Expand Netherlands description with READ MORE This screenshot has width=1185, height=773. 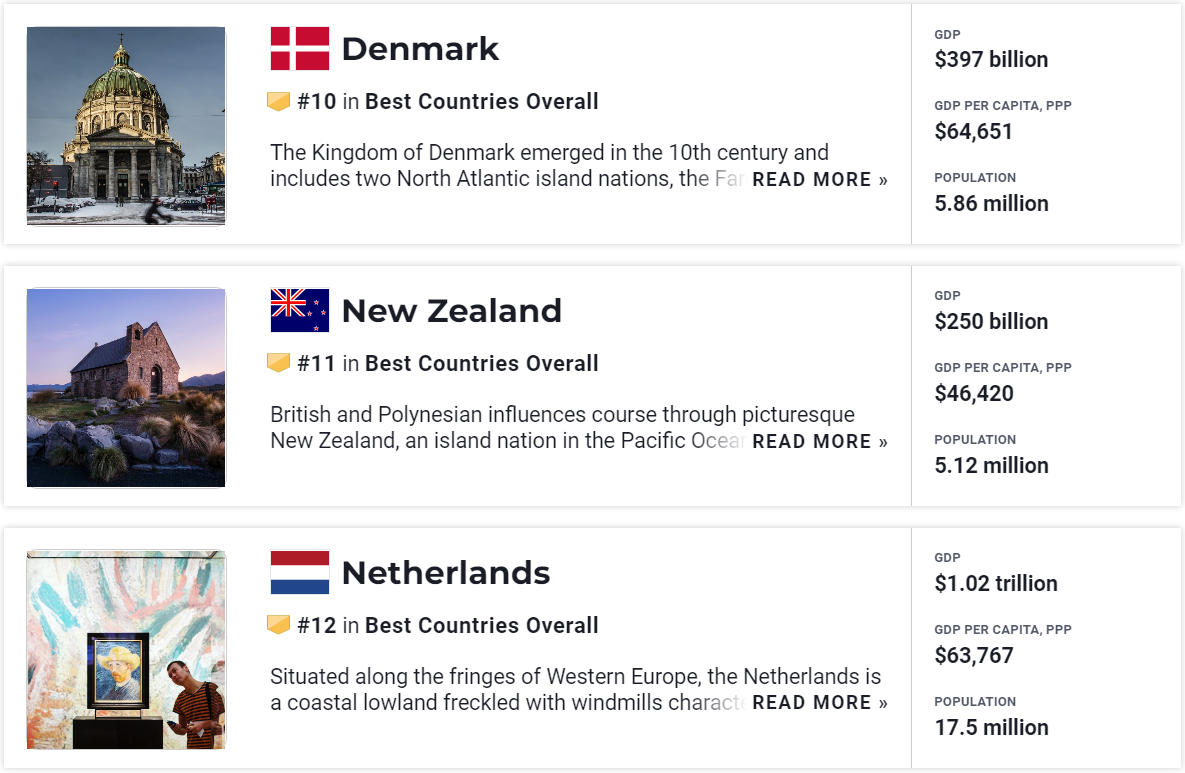[x=820, y=703]
